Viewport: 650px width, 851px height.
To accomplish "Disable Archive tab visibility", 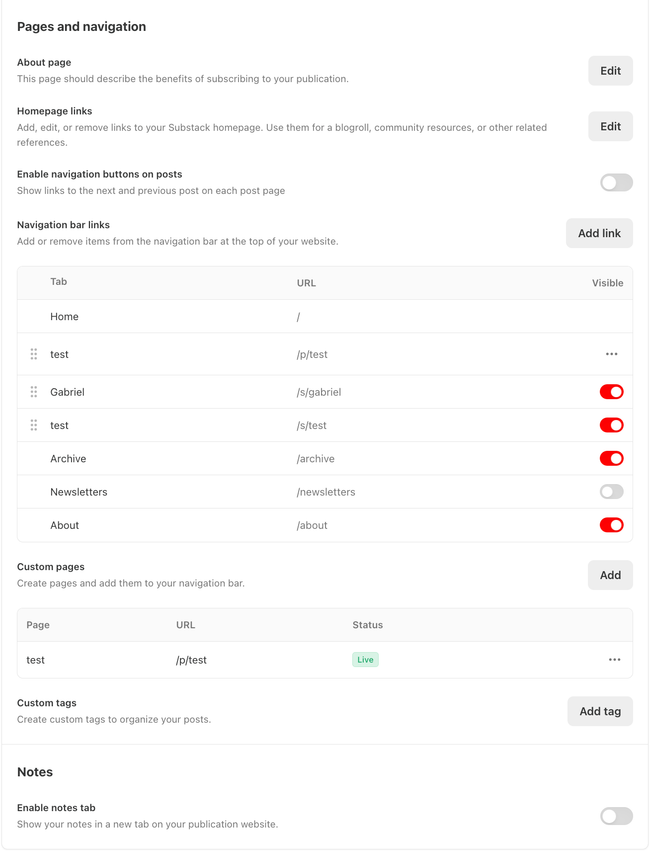I will [611, 459].
